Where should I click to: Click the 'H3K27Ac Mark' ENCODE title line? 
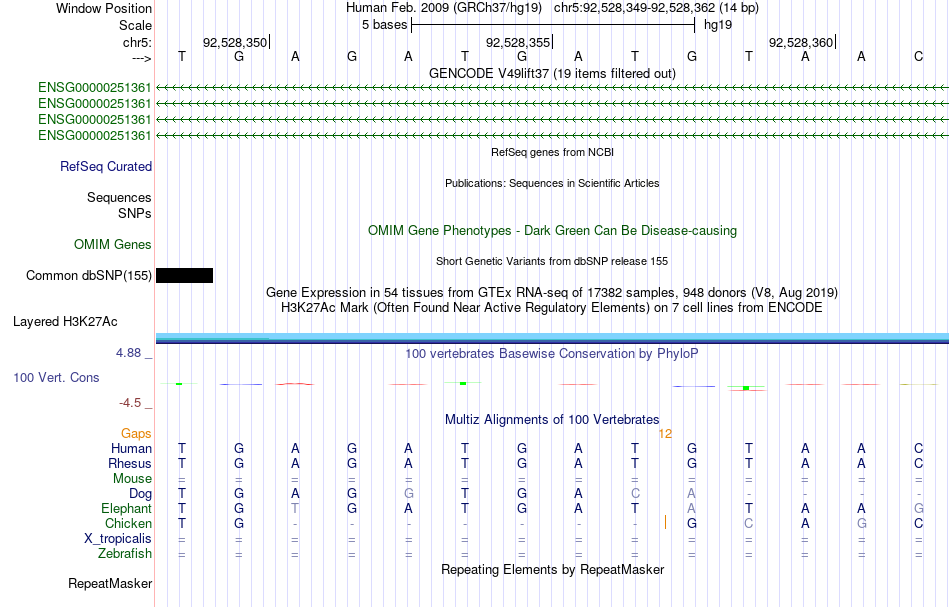pyautogui.click(x=552, y=308)
